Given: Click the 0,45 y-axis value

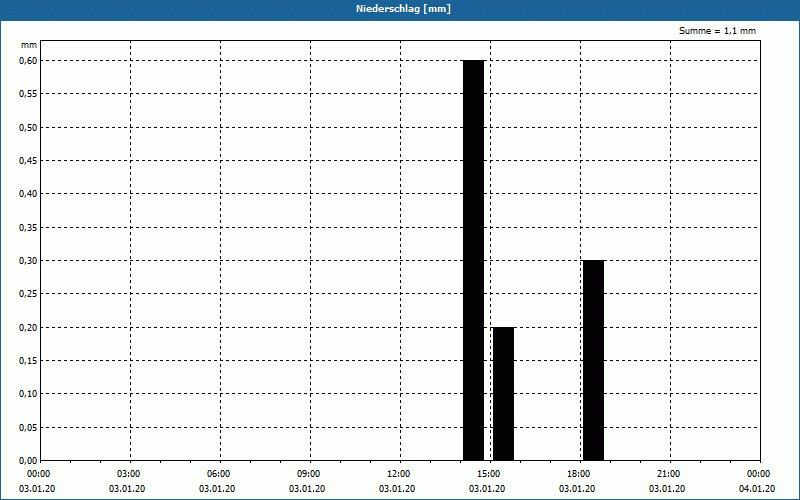Looking at the screenshot, I should click(x=28, y=161).
